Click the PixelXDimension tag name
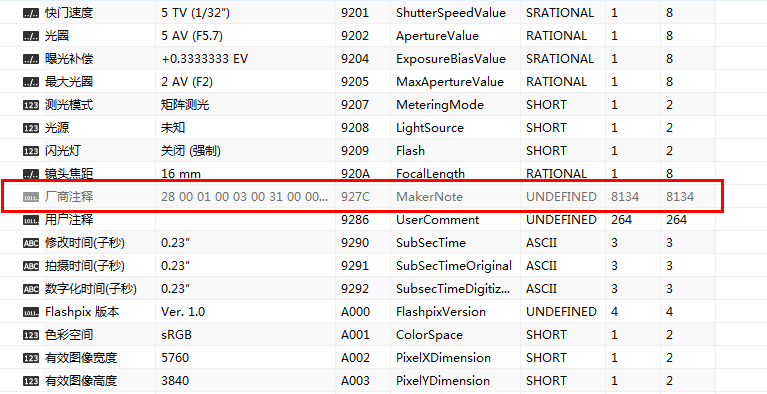The image size is (767, 394). pos(443,358)
